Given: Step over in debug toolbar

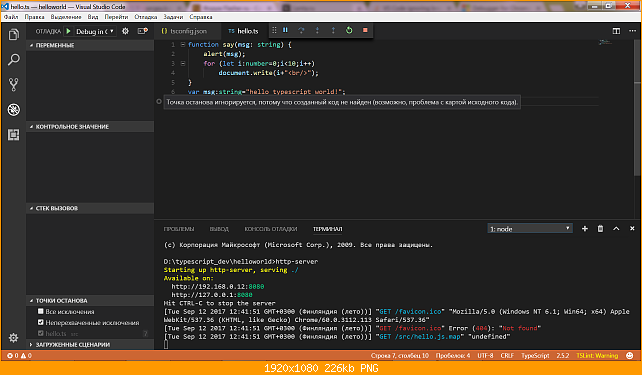Looking at the screenshot, I should [x=301, y=30].
